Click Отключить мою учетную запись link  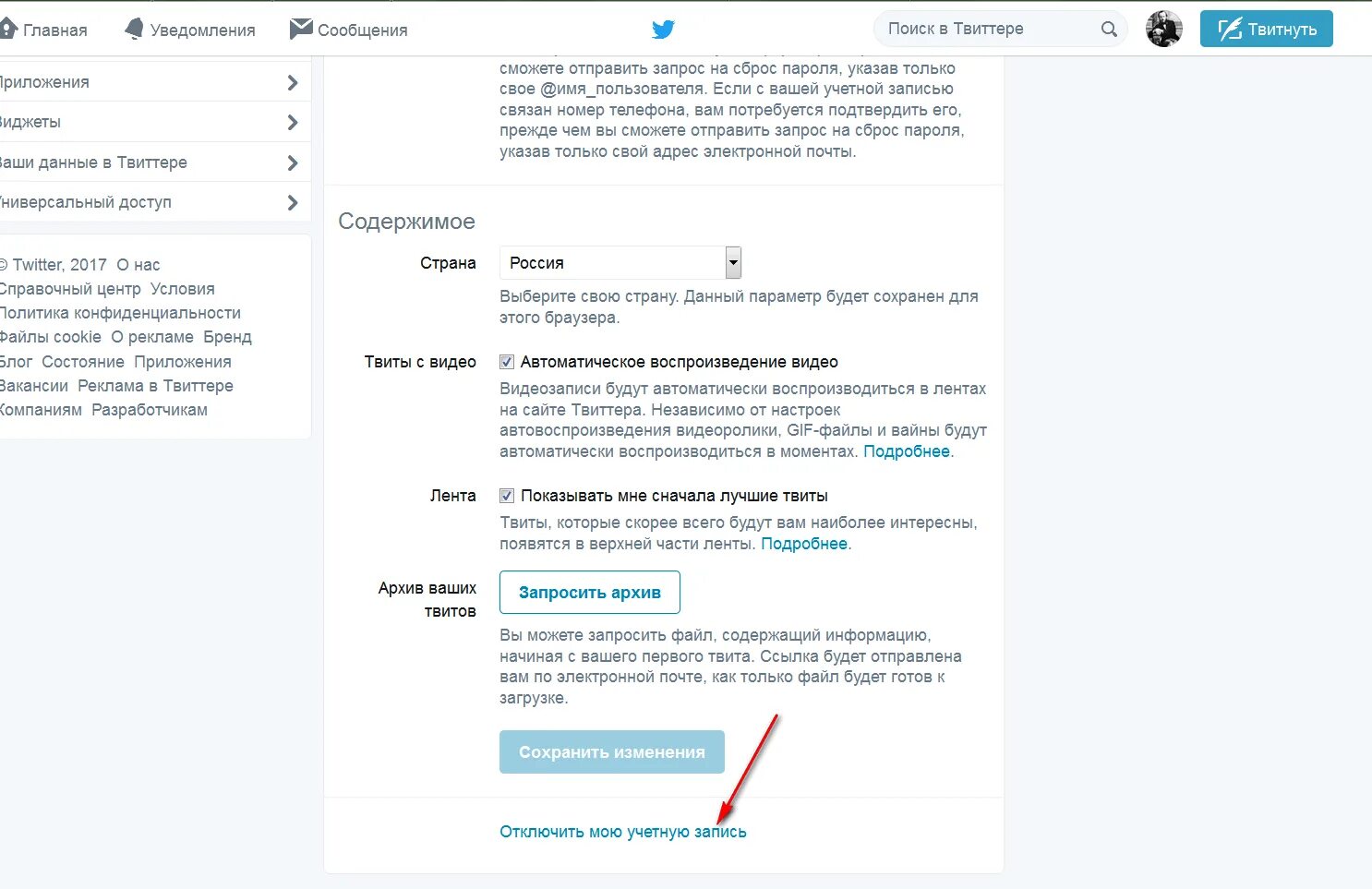click(x=623, y=832)
